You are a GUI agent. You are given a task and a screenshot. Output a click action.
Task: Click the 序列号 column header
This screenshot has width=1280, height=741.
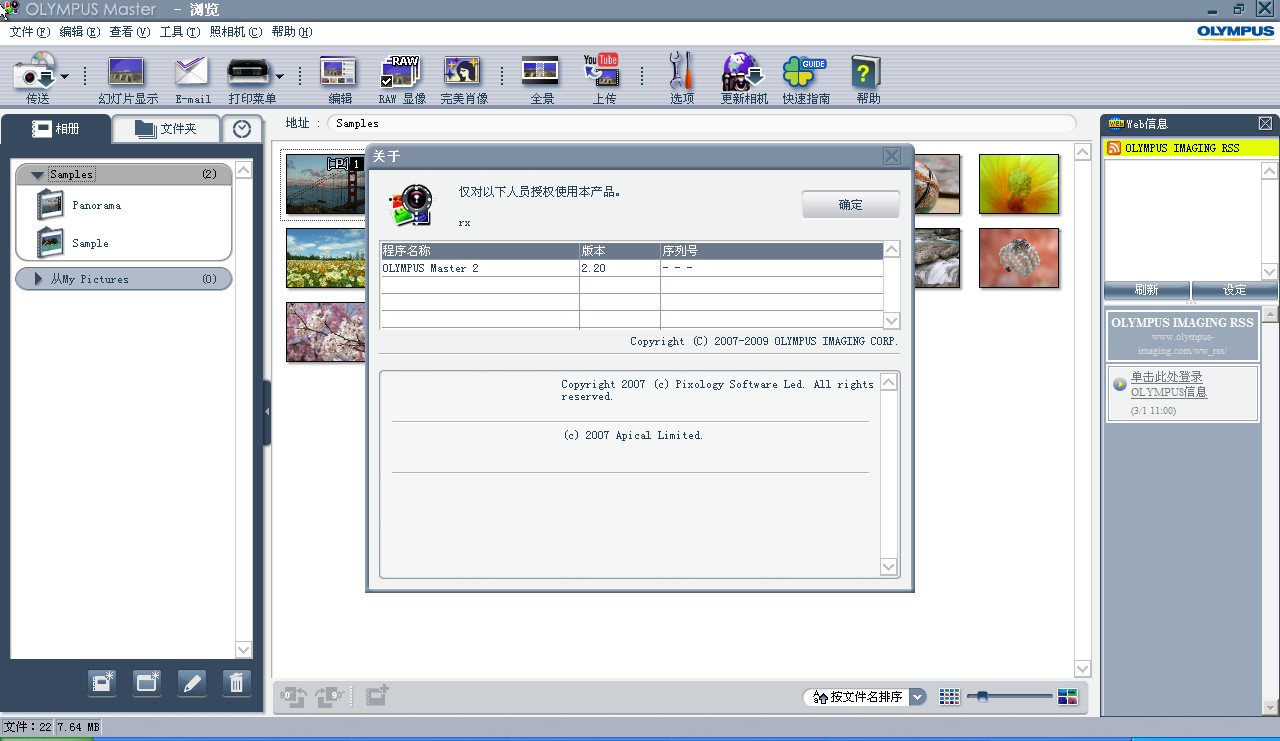(771, 251)
